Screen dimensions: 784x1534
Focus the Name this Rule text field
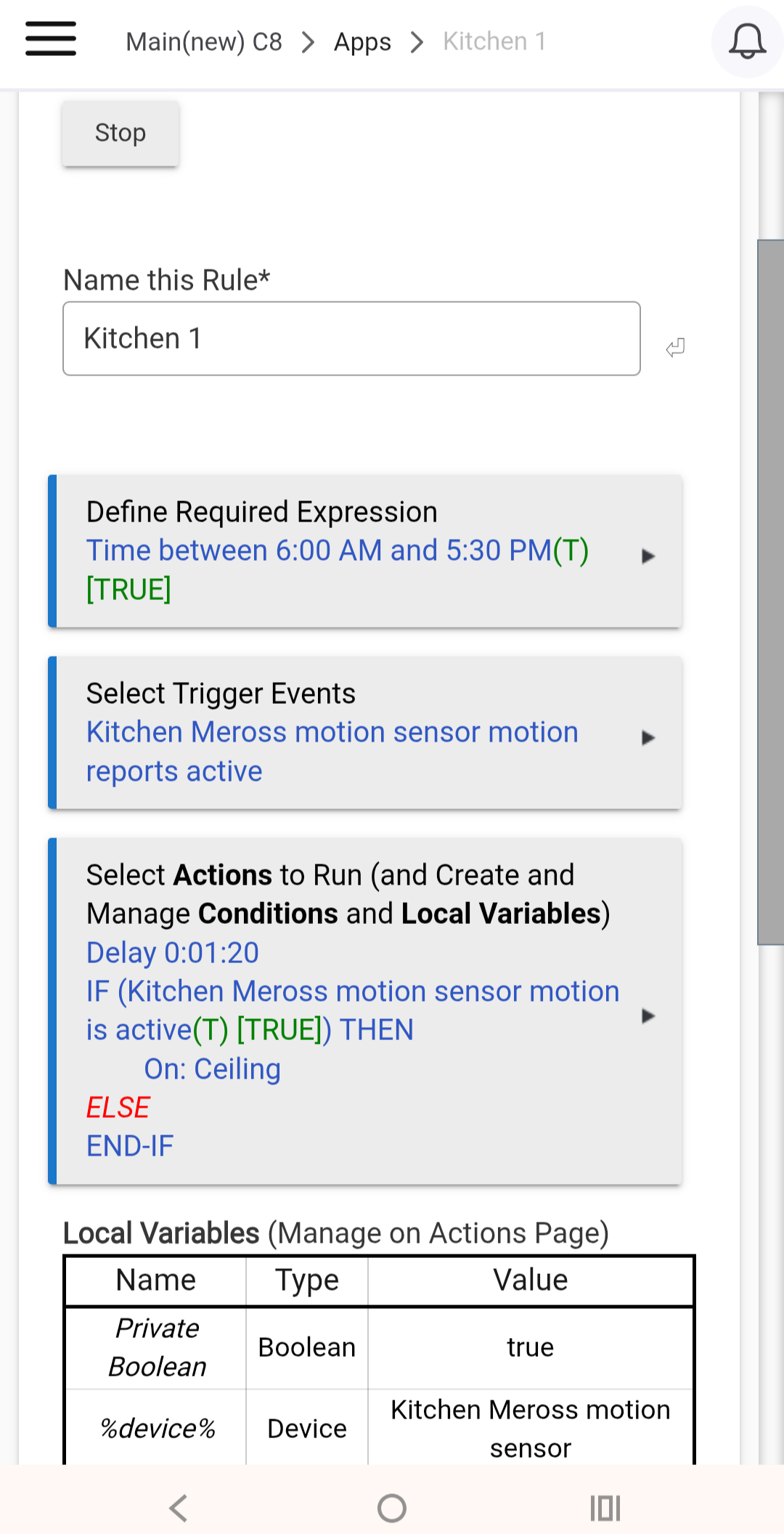(351, 338)
